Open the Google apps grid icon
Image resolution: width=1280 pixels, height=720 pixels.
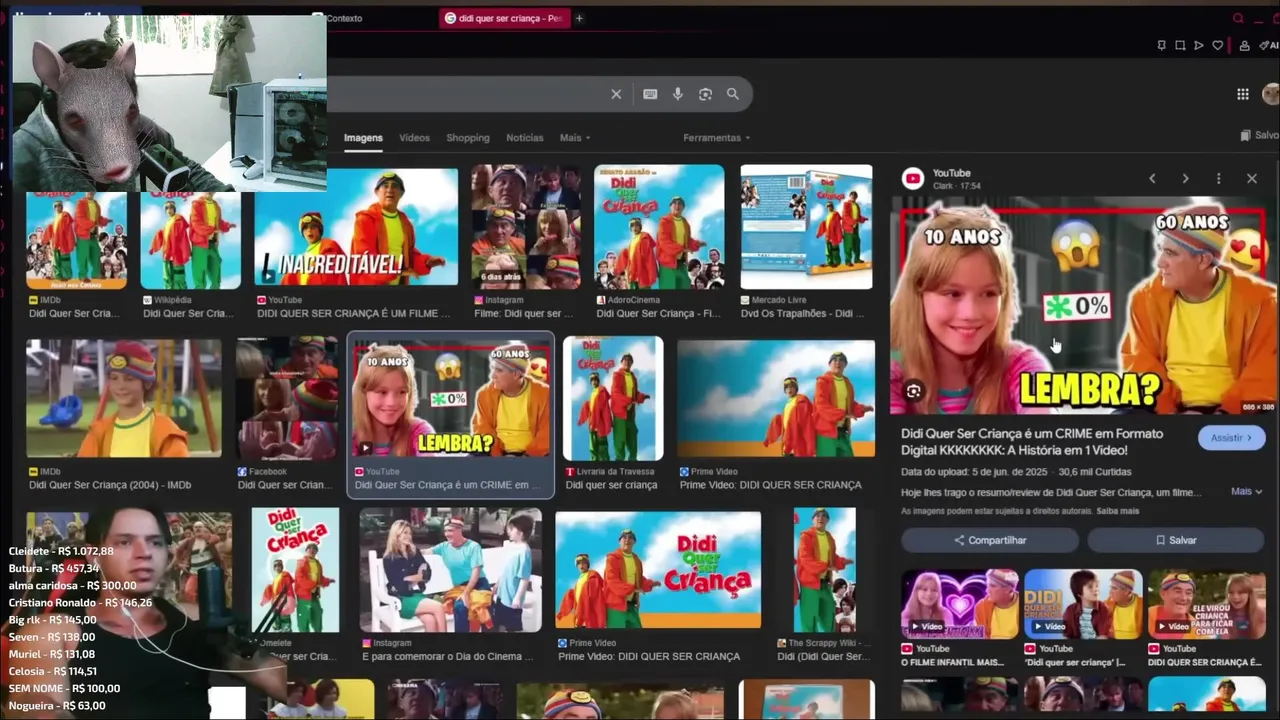1243,94
